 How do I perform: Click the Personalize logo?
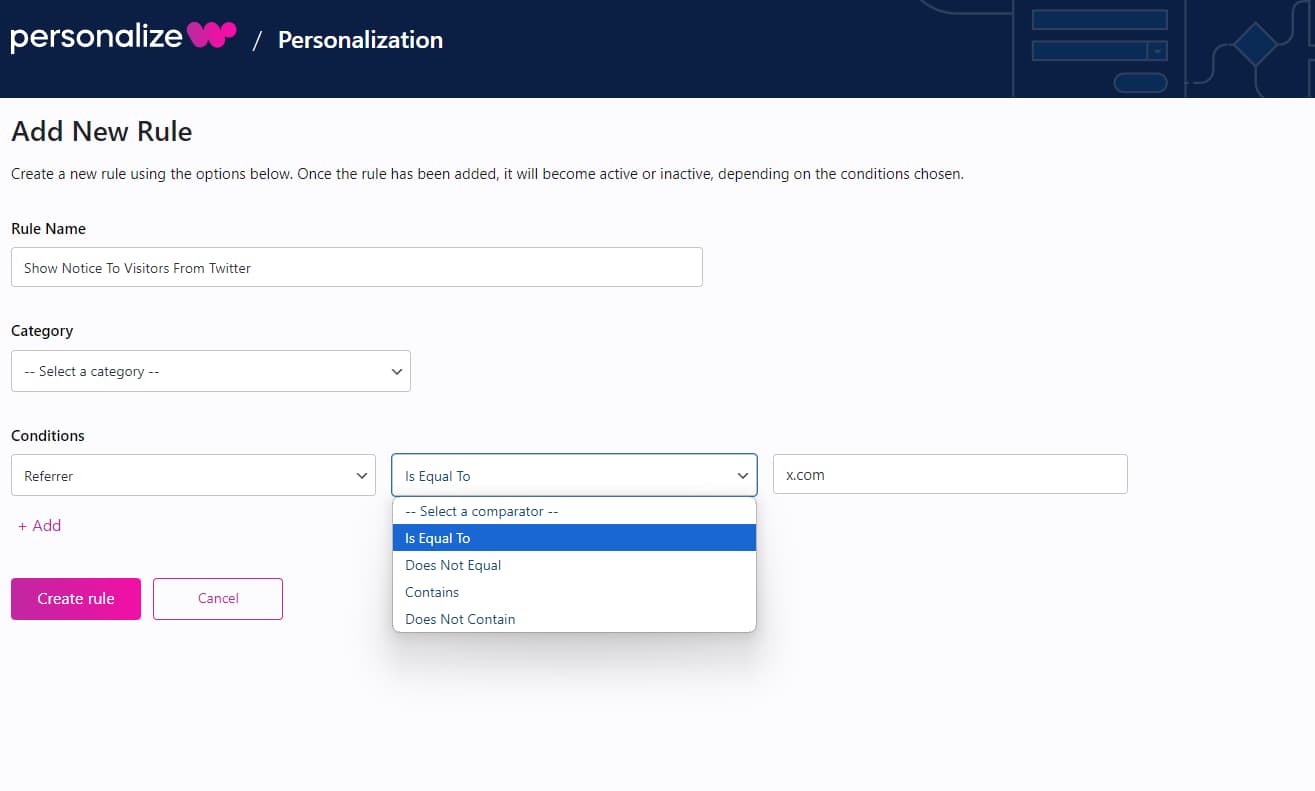tap(123, 38)
